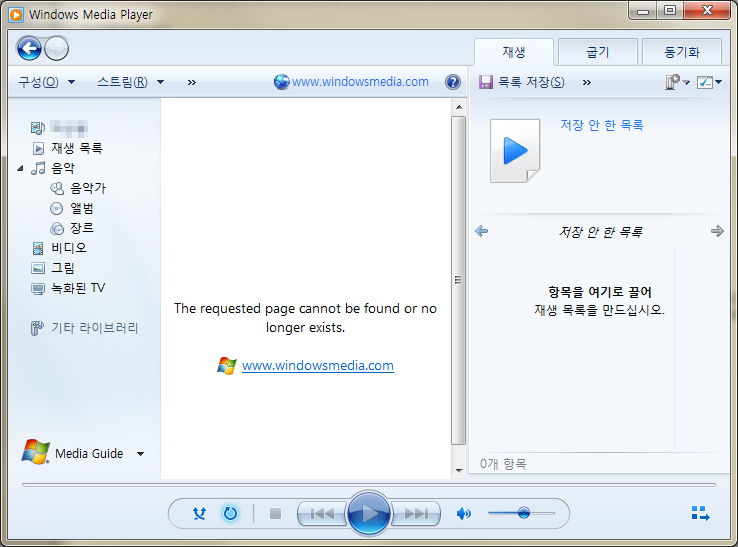Open 기타 라이브러리 other libraries

[x=95, y=328]
